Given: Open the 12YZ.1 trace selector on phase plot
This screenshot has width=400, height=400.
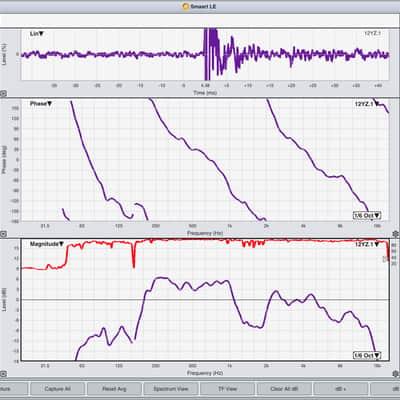Looking at the screenshot, I should 367,104.
